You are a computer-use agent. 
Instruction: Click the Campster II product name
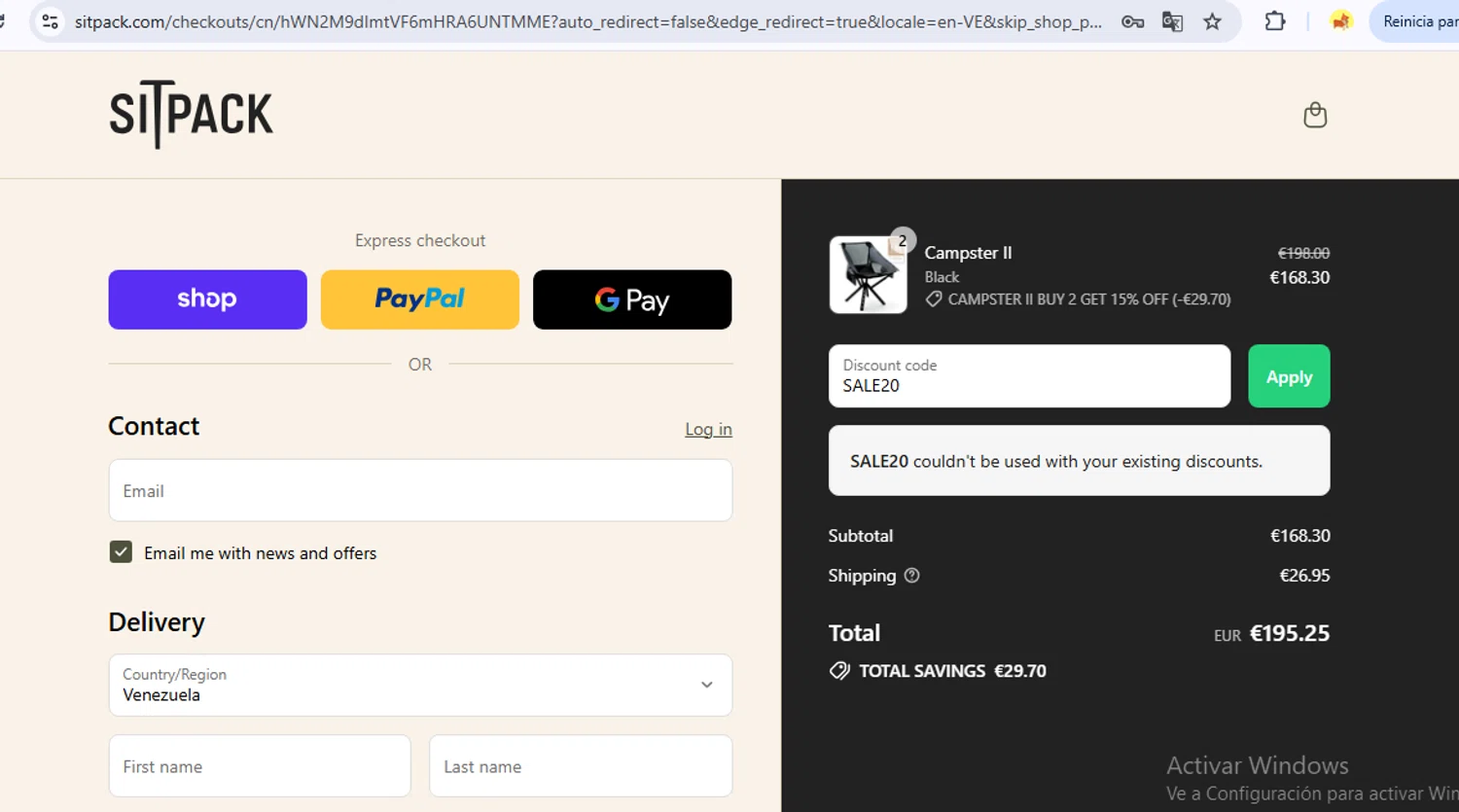click(968, 253)
